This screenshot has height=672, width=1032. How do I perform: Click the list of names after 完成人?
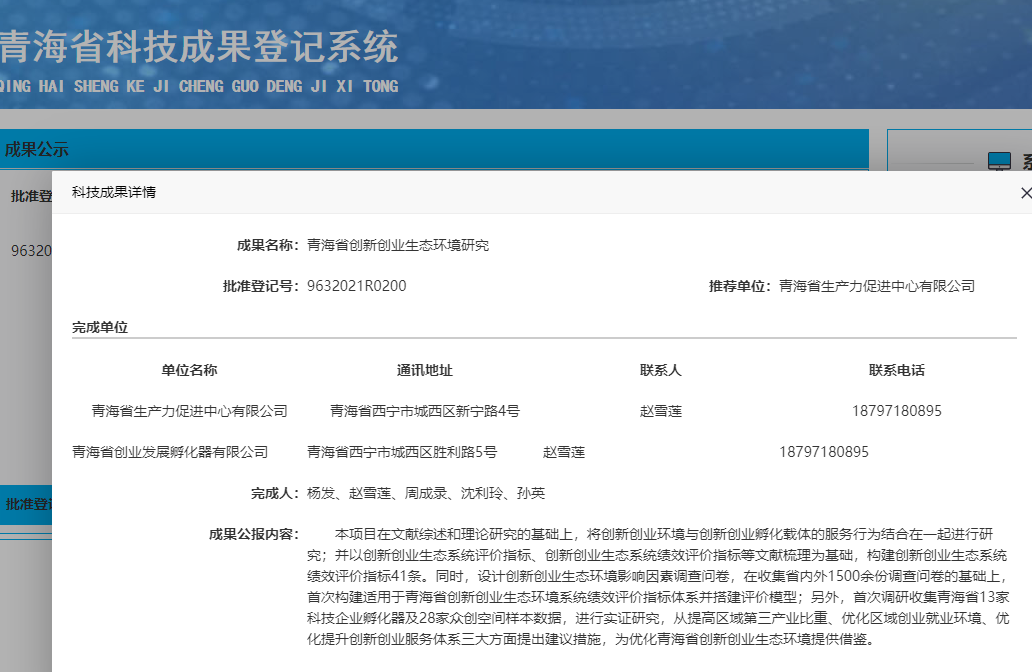tap(426, 493)
